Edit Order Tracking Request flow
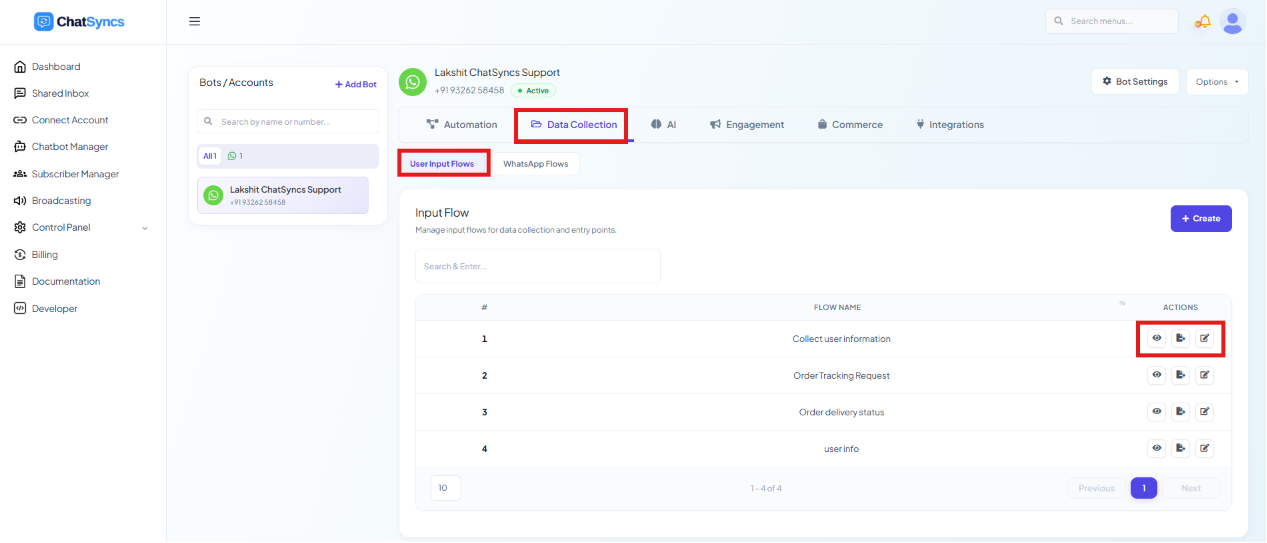 point(1205,375)
